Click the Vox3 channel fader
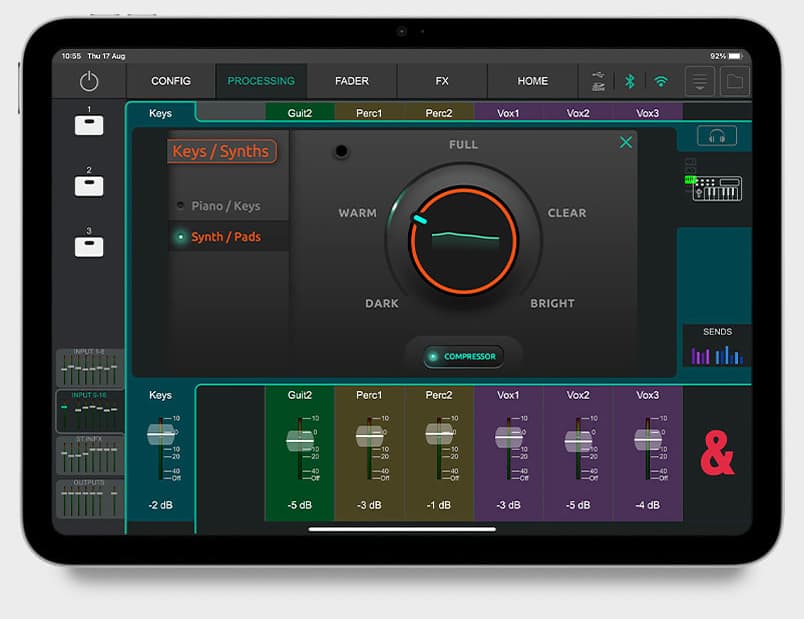Image resolution: width=804 pixels, height=619 pixels. coord(648,440)
